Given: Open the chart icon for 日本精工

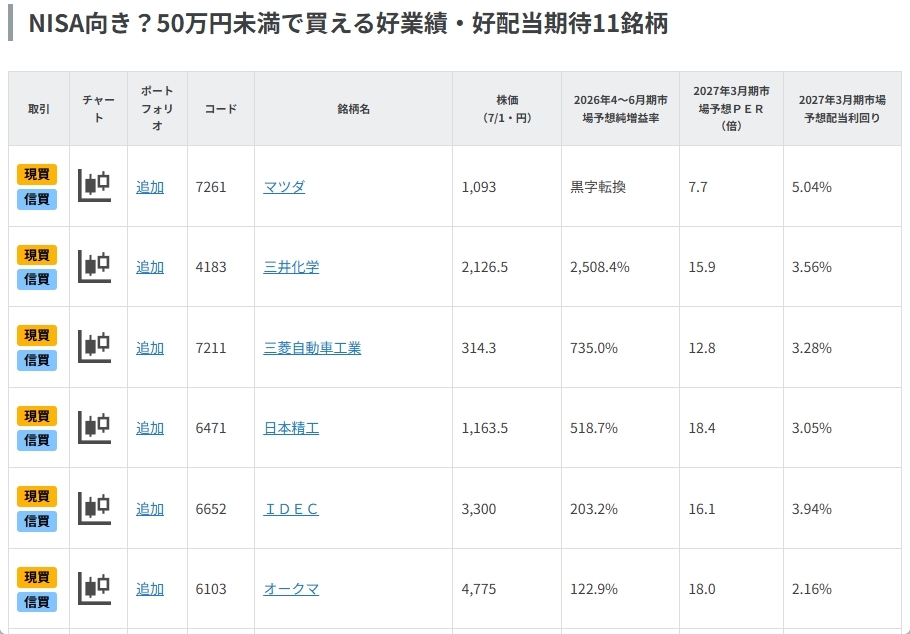Looking at the screenshot, I should [x=95, y=428].
